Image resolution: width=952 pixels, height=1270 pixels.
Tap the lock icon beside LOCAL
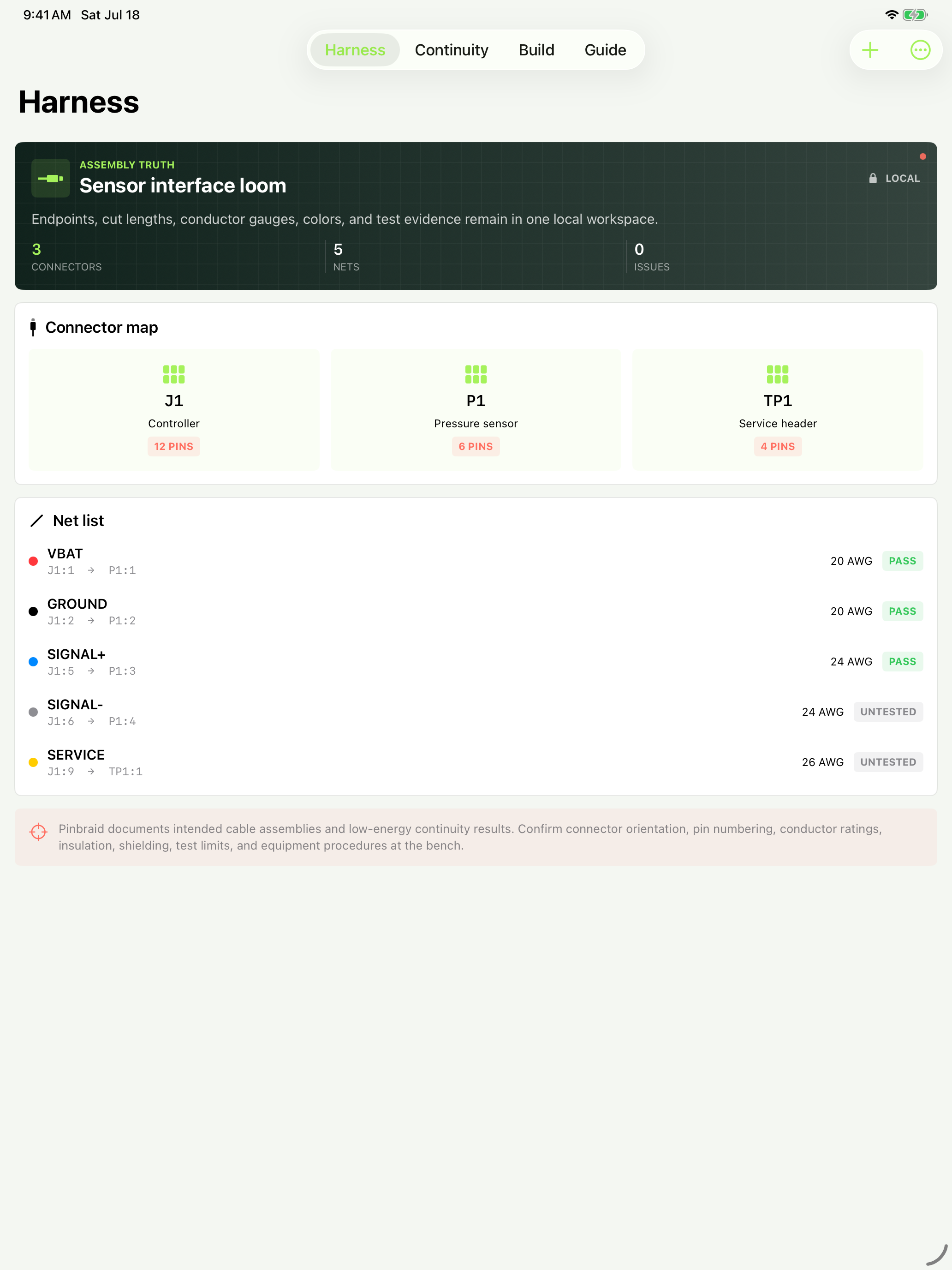click(x=872, y=179)
